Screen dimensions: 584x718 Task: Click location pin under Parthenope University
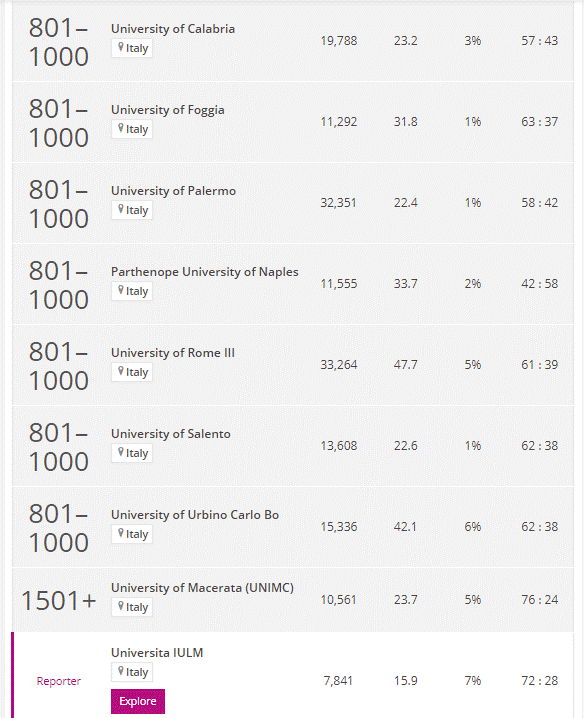tap(121, 290)
